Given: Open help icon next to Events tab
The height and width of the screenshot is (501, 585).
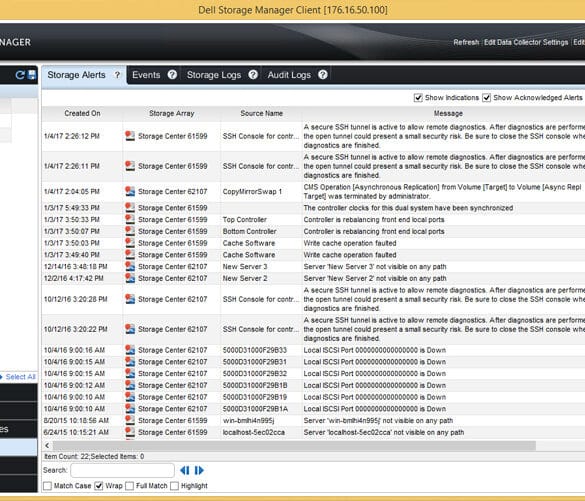Looking at the screenshot, I should tap(172, 75).
